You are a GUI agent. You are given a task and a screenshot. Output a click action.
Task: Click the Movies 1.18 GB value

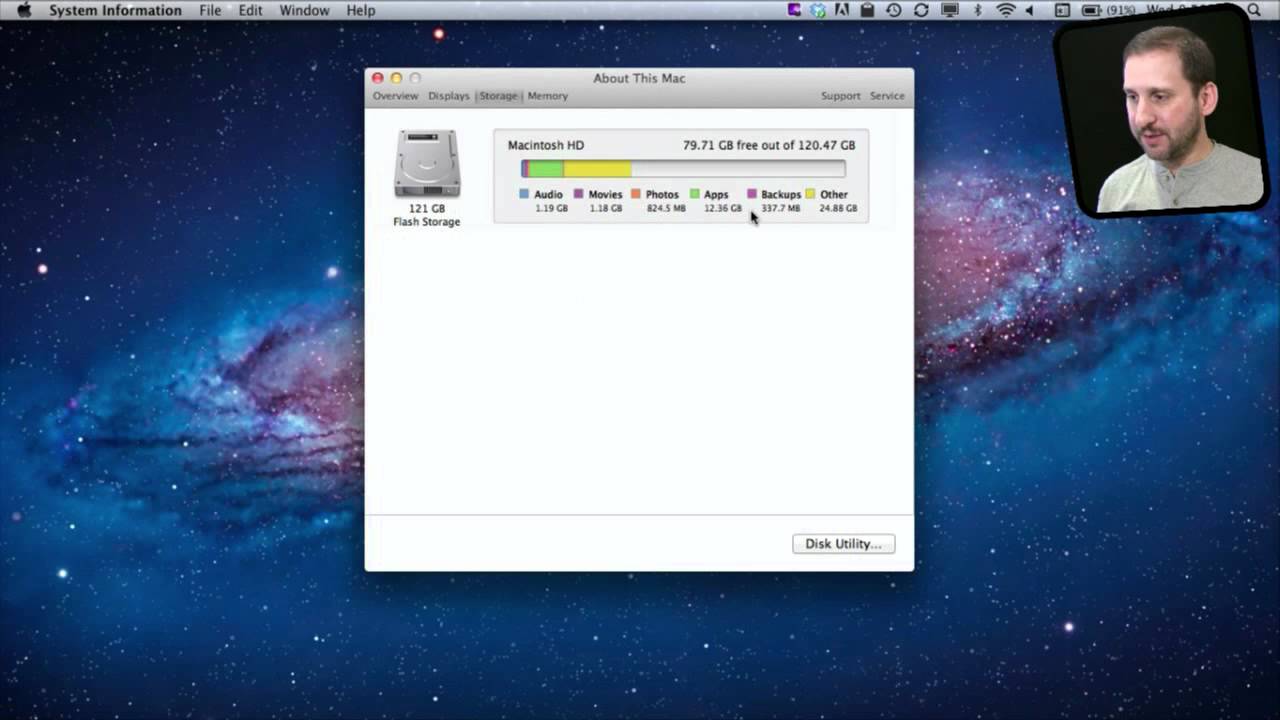point(605,208)
